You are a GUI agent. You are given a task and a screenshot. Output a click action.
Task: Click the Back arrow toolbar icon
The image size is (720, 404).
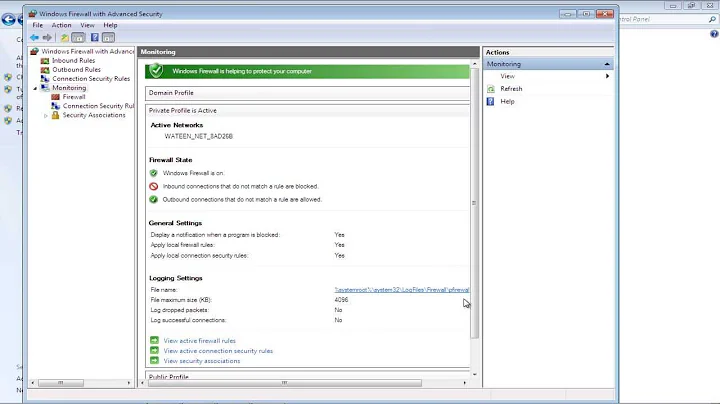coord(34,38)
